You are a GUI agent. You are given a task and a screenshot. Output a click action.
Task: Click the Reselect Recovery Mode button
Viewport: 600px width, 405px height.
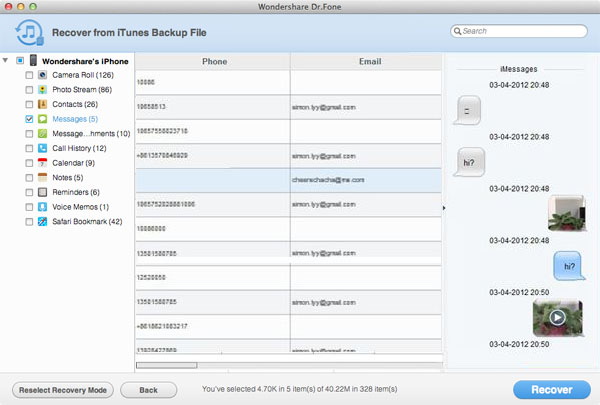[x=63, y=390]
